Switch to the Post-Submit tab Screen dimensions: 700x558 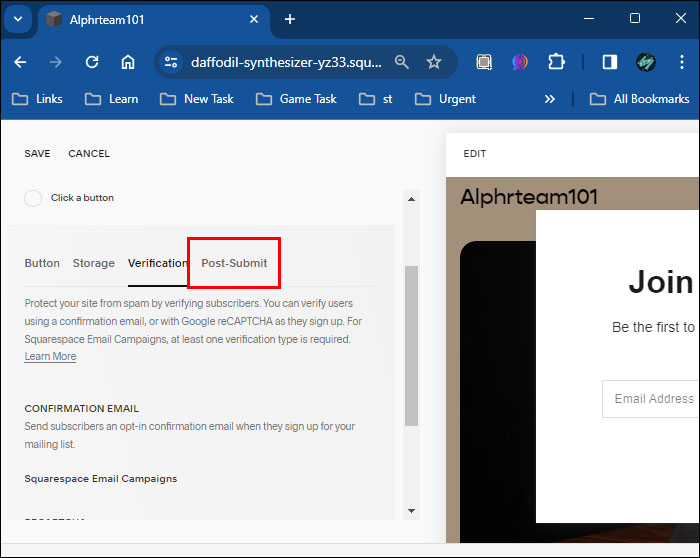pyautogui.click(x=234, y=263)
